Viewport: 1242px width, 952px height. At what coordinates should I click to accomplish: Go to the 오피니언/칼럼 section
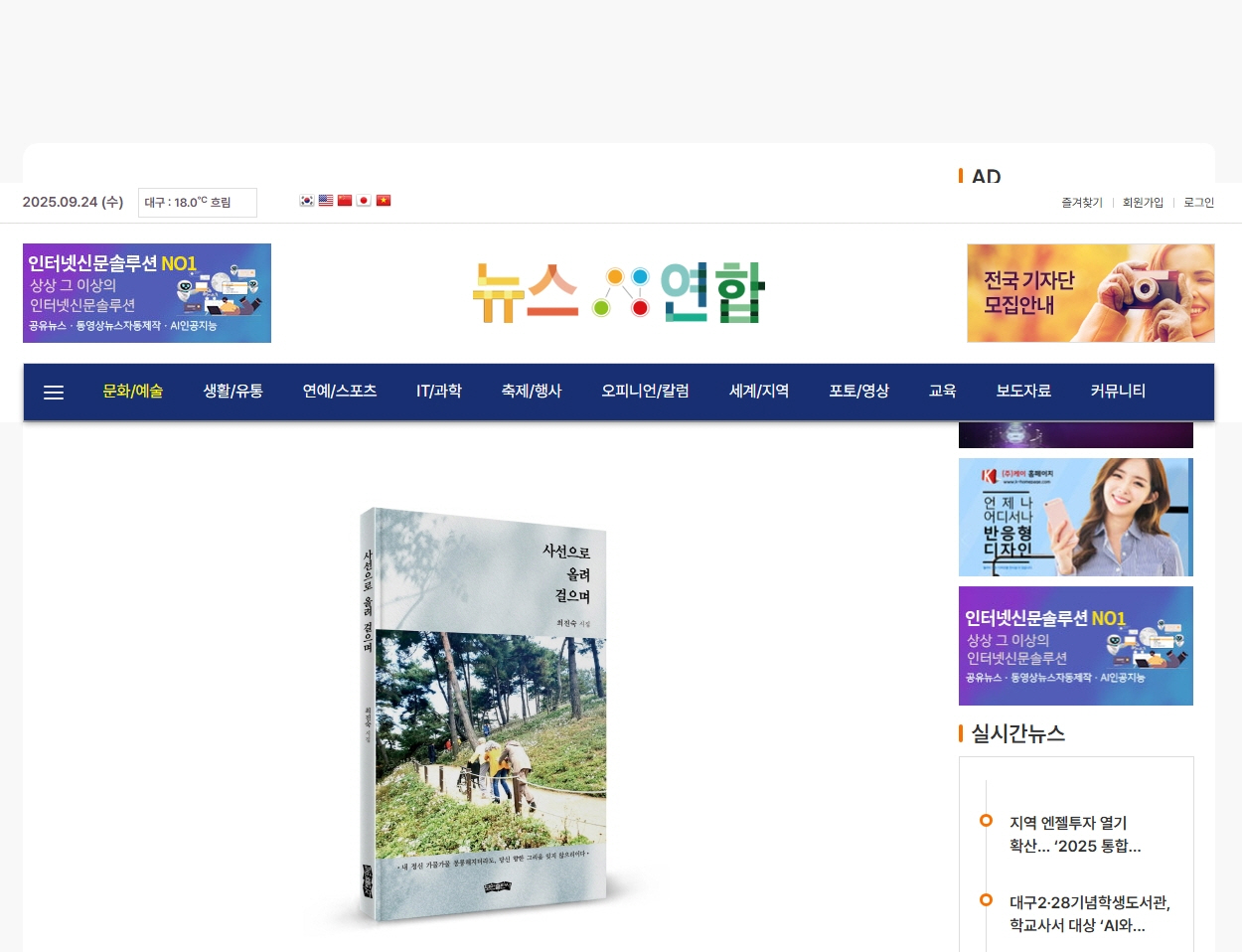pos(645,392)
